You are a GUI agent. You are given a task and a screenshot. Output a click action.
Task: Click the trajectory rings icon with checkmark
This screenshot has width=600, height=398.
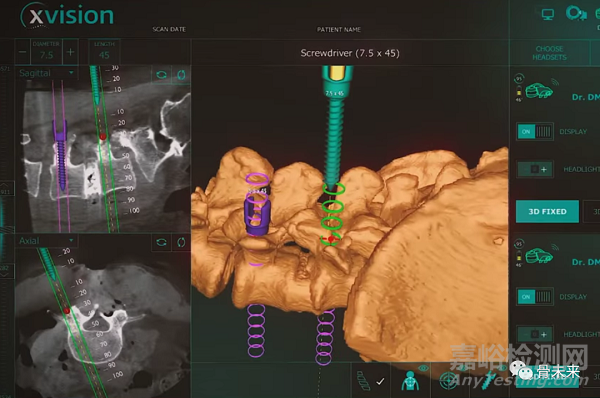(370, 381)
